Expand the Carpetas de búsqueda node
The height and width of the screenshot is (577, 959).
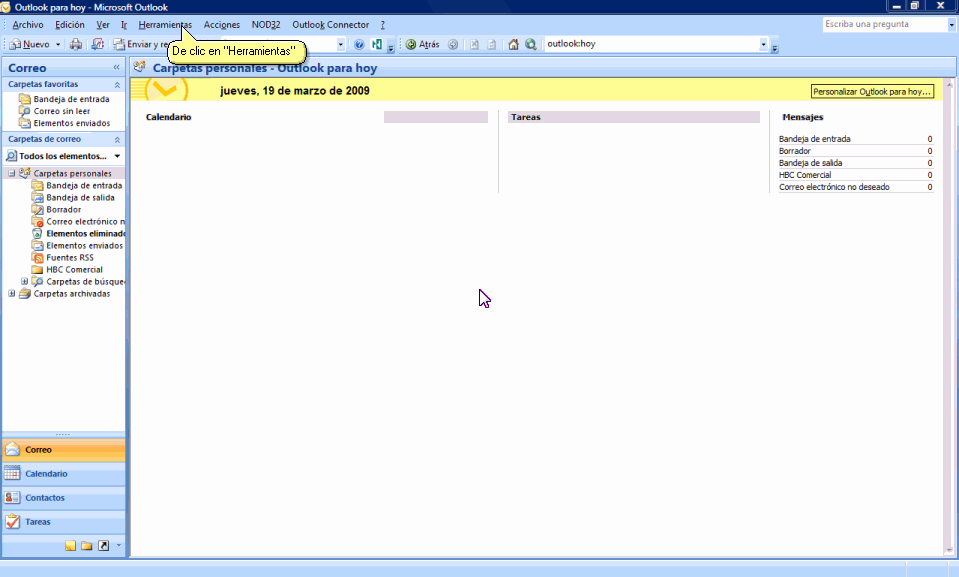(24, 281)
